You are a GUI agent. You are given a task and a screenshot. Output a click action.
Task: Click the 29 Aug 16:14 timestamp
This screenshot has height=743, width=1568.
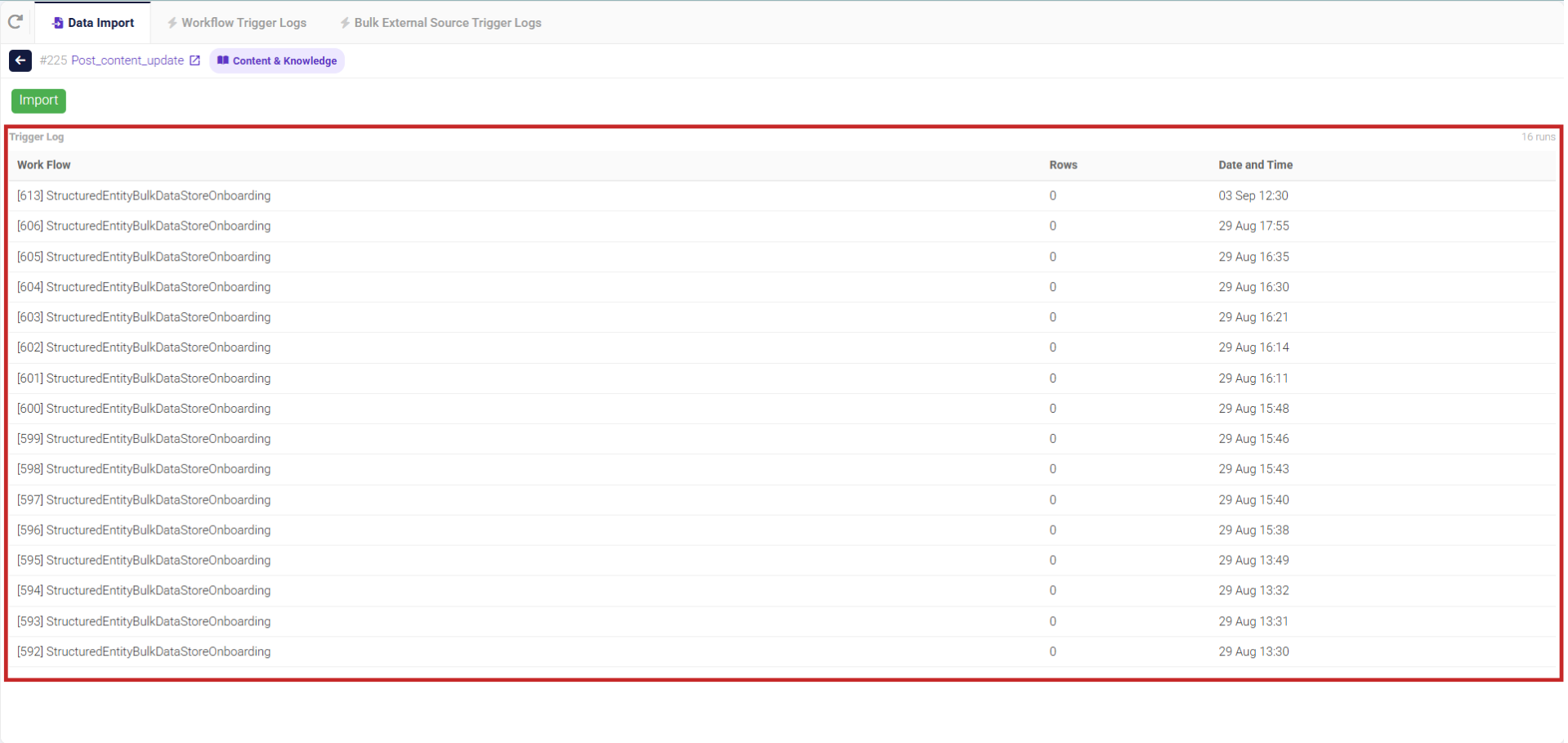pyautogui.click(x=1253, y=347)
